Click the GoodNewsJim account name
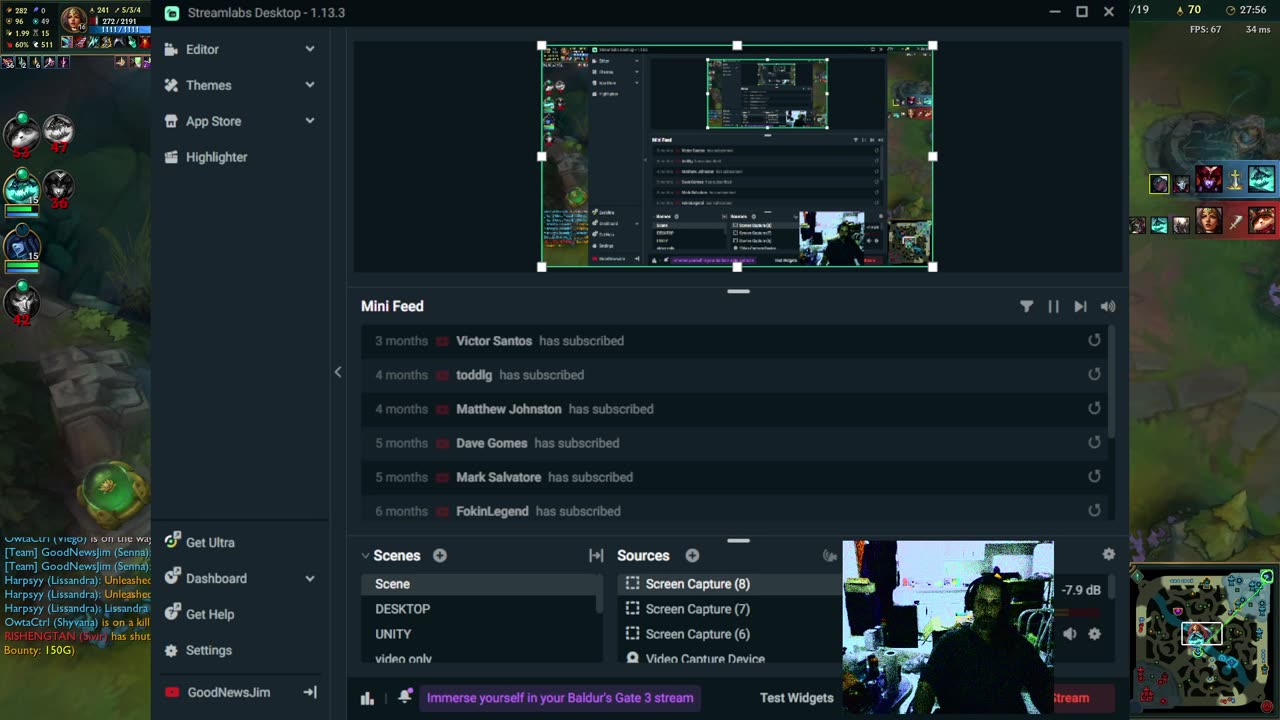This screenshot has height=720, width=1280. pos(228,692)
